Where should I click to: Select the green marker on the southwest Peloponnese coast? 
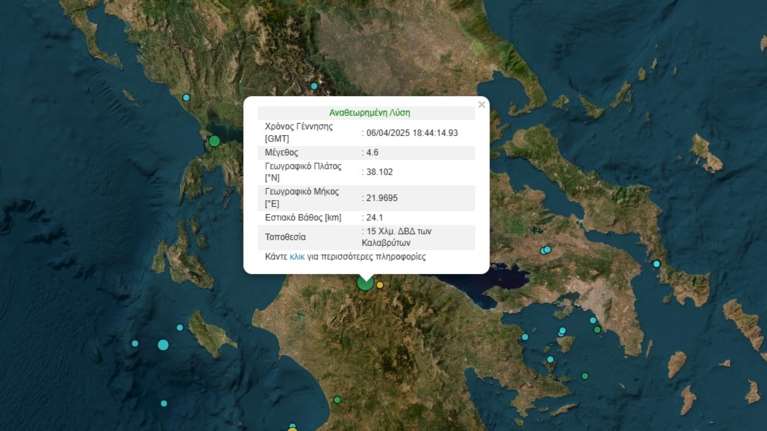[337, 400]
